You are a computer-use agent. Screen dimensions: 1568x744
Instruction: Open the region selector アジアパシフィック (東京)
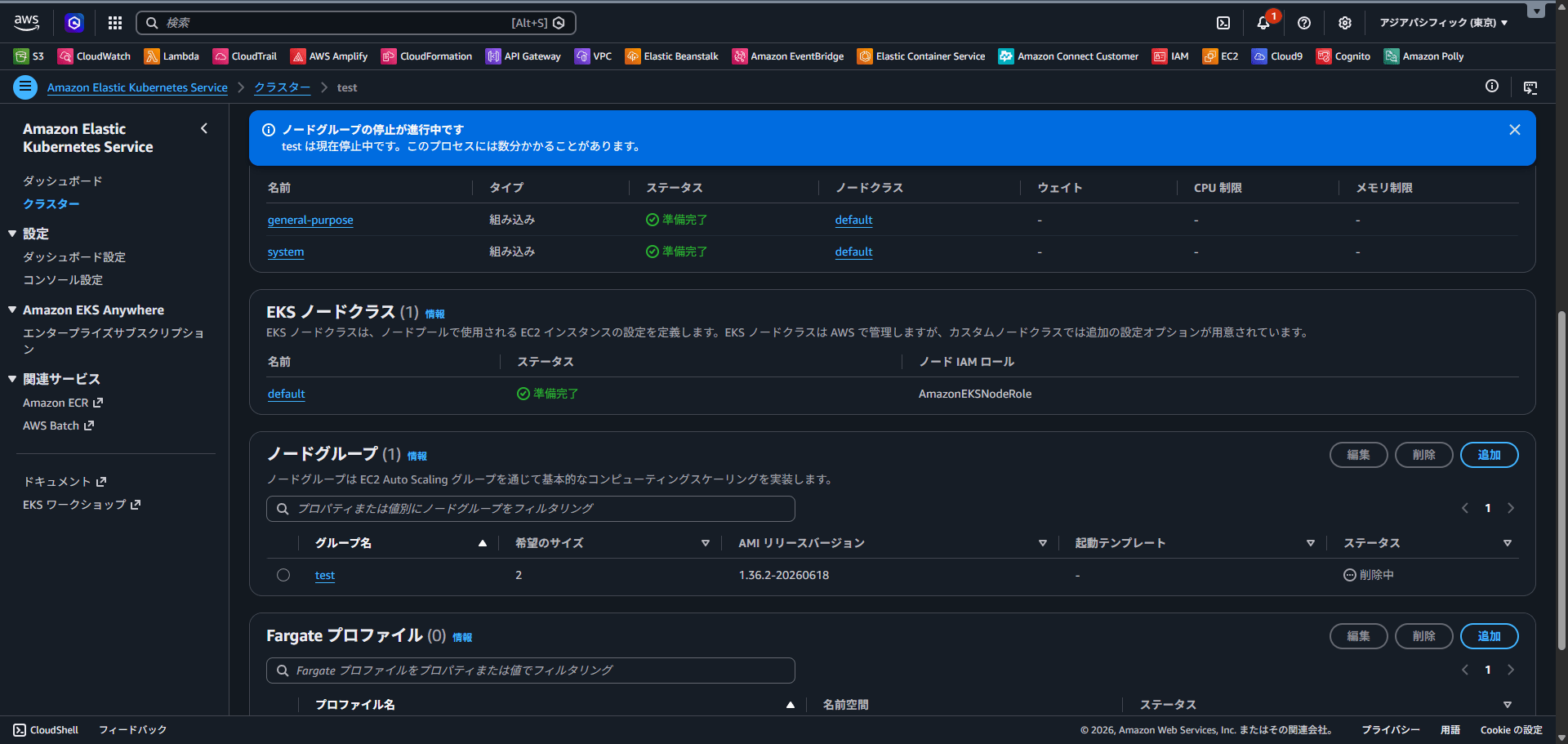(1444, 23)
